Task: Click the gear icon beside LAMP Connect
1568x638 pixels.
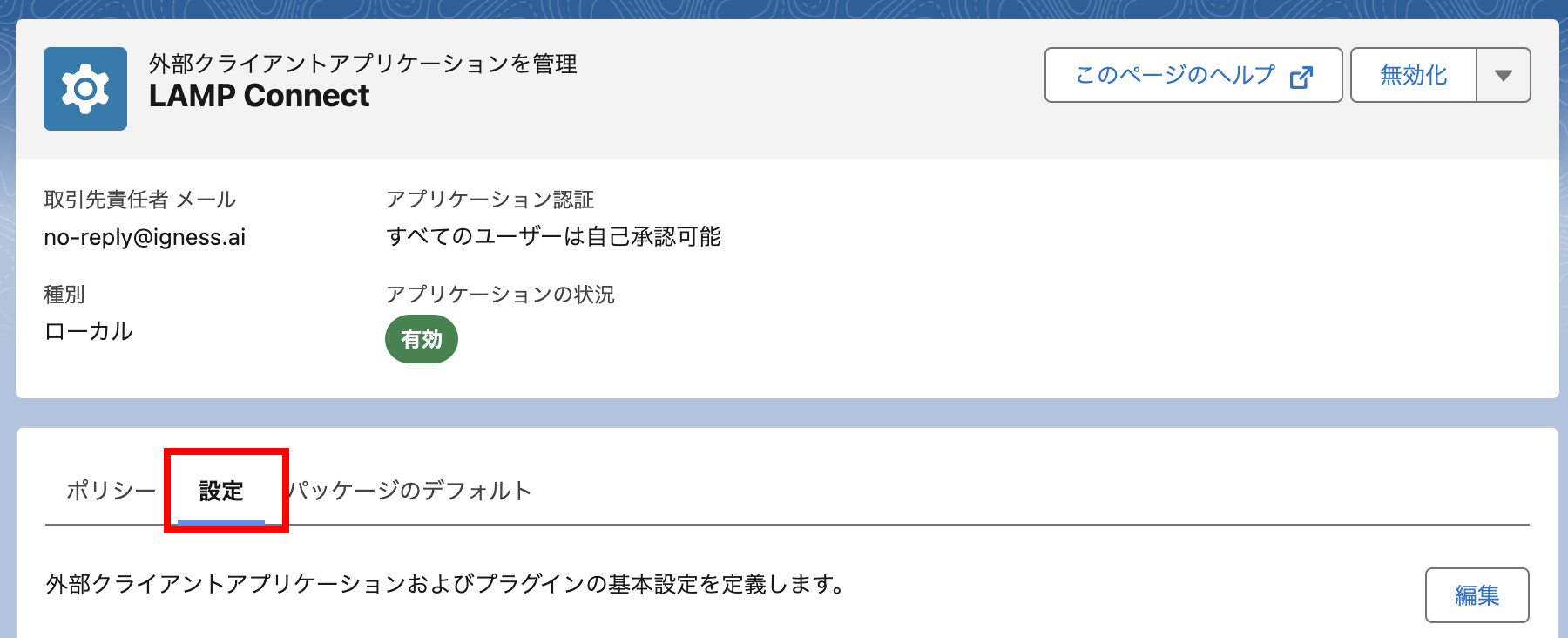Action: click(x=85, y=89)
